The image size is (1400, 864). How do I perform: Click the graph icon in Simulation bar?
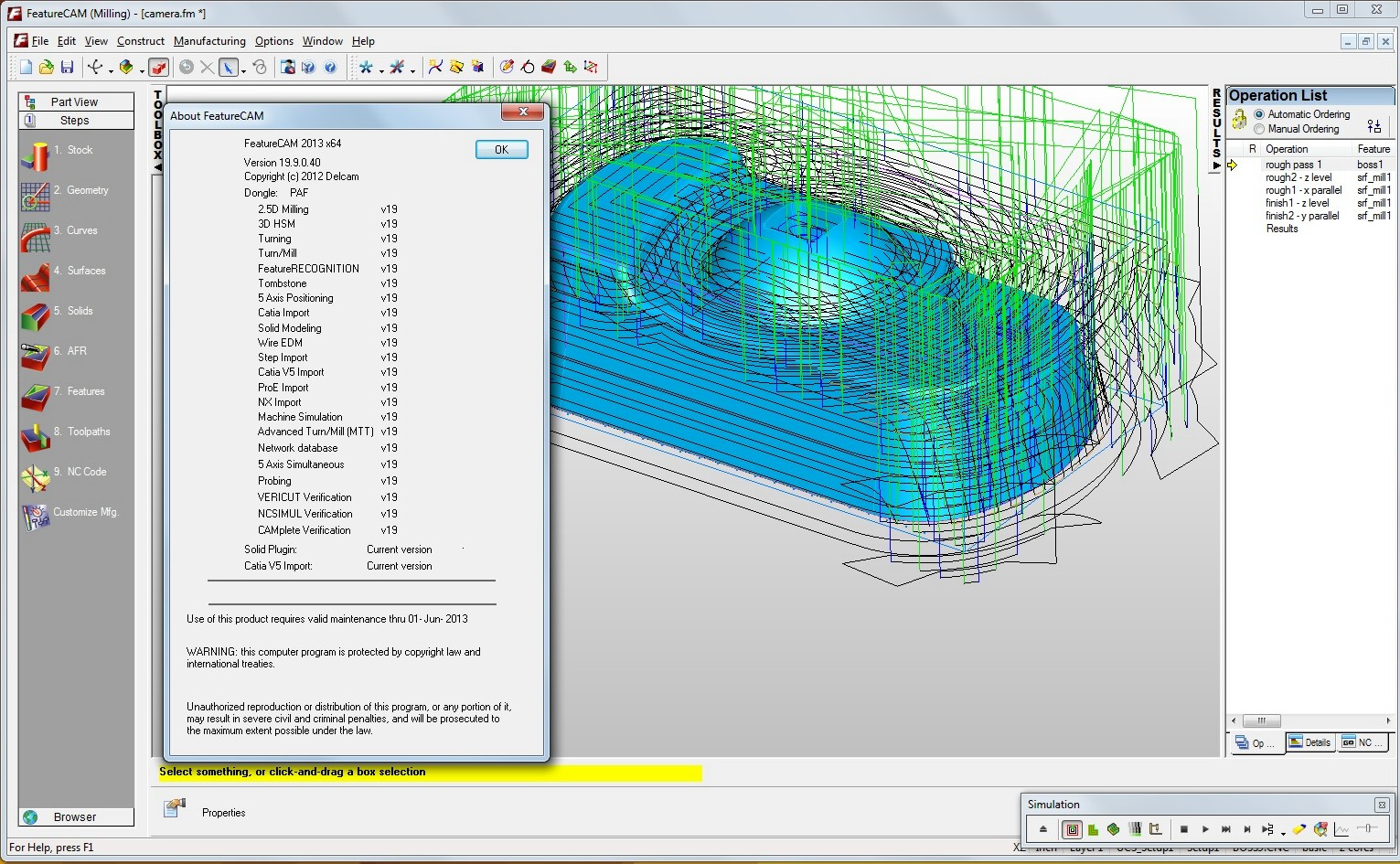point(1341,829)
